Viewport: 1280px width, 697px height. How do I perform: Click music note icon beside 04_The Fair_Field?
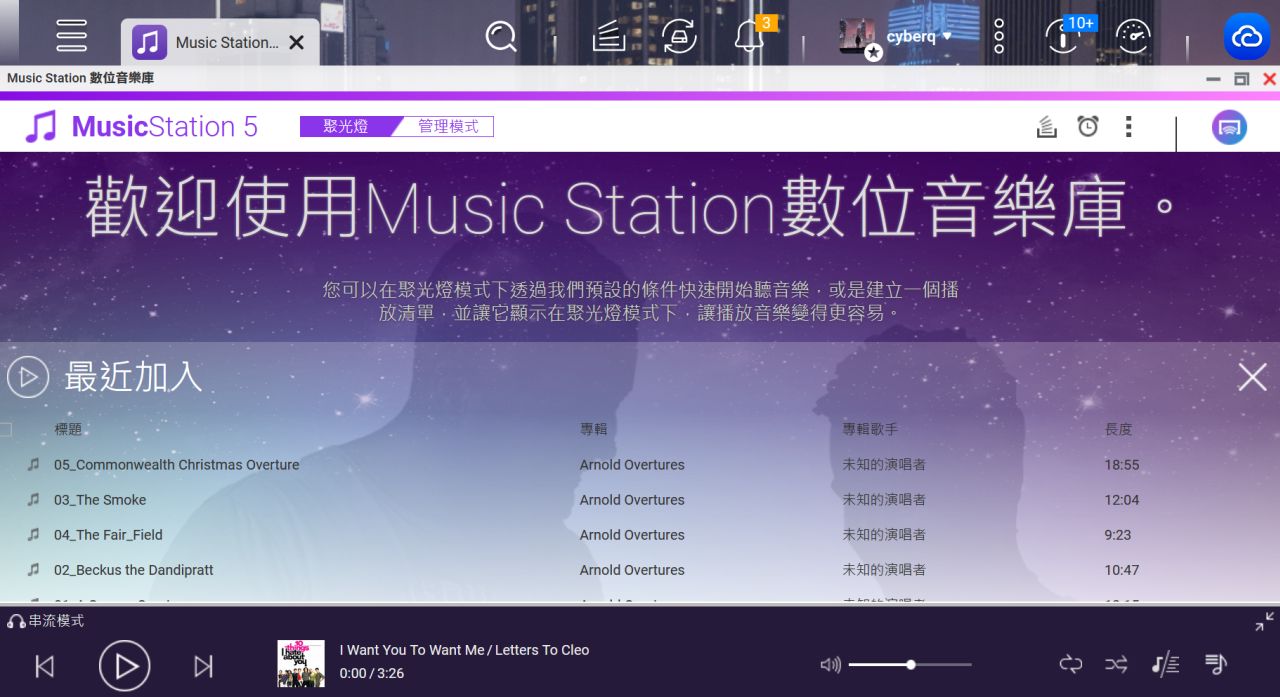pos(33,535)
